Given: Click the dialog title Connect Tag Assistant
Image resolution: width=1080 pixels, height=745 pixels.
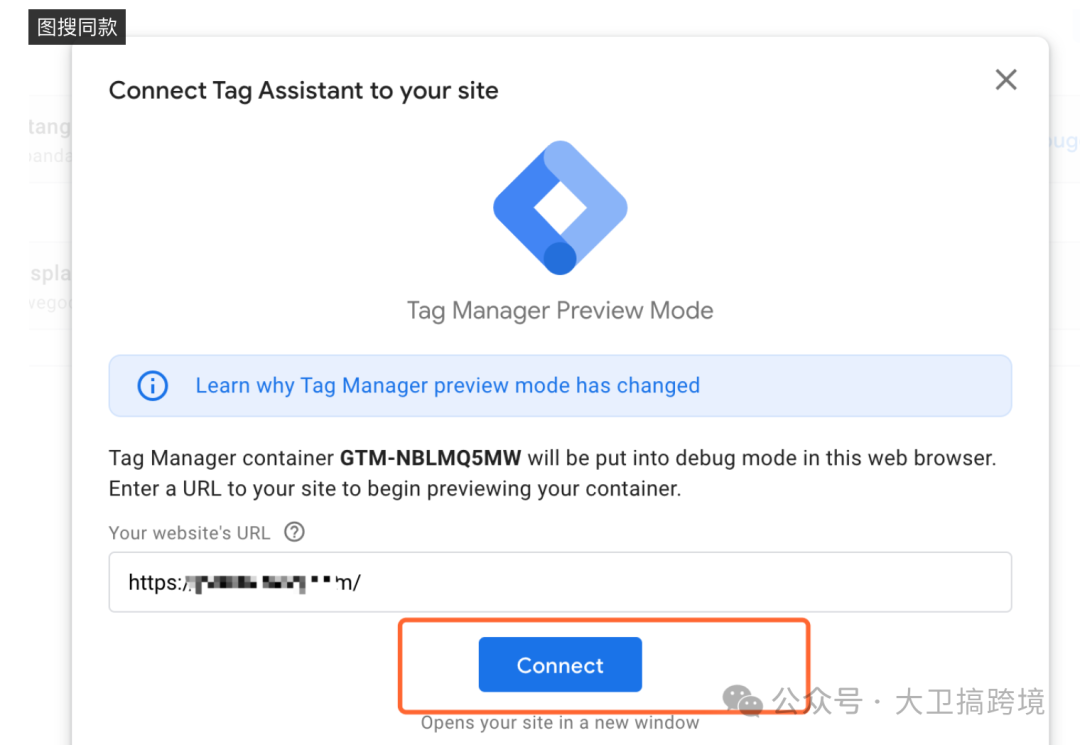Looking at the screenshot, I should click(x=304, y=90).
